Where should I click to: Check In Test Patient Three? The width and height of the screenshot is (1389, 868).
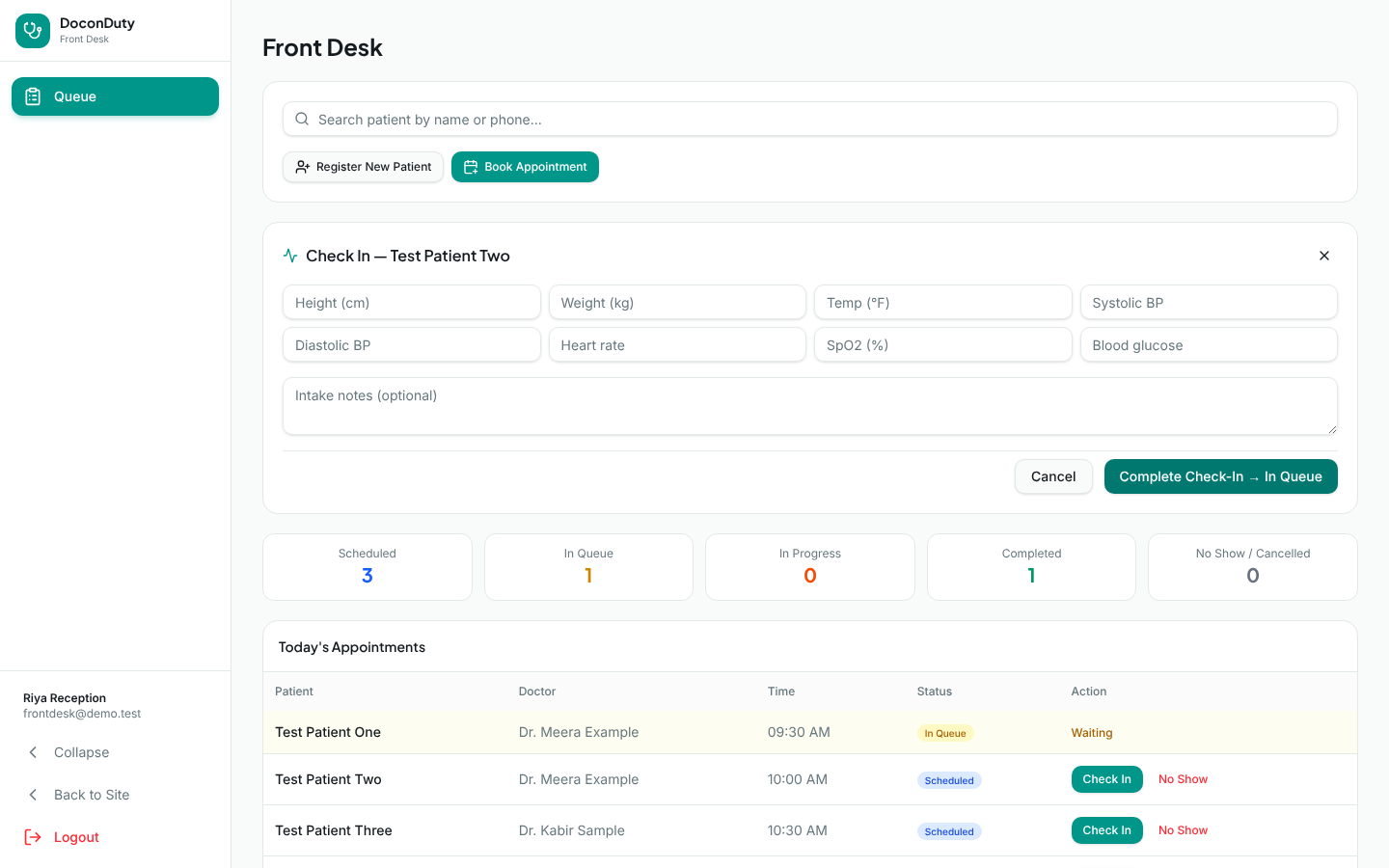[x=1107, y=830]
